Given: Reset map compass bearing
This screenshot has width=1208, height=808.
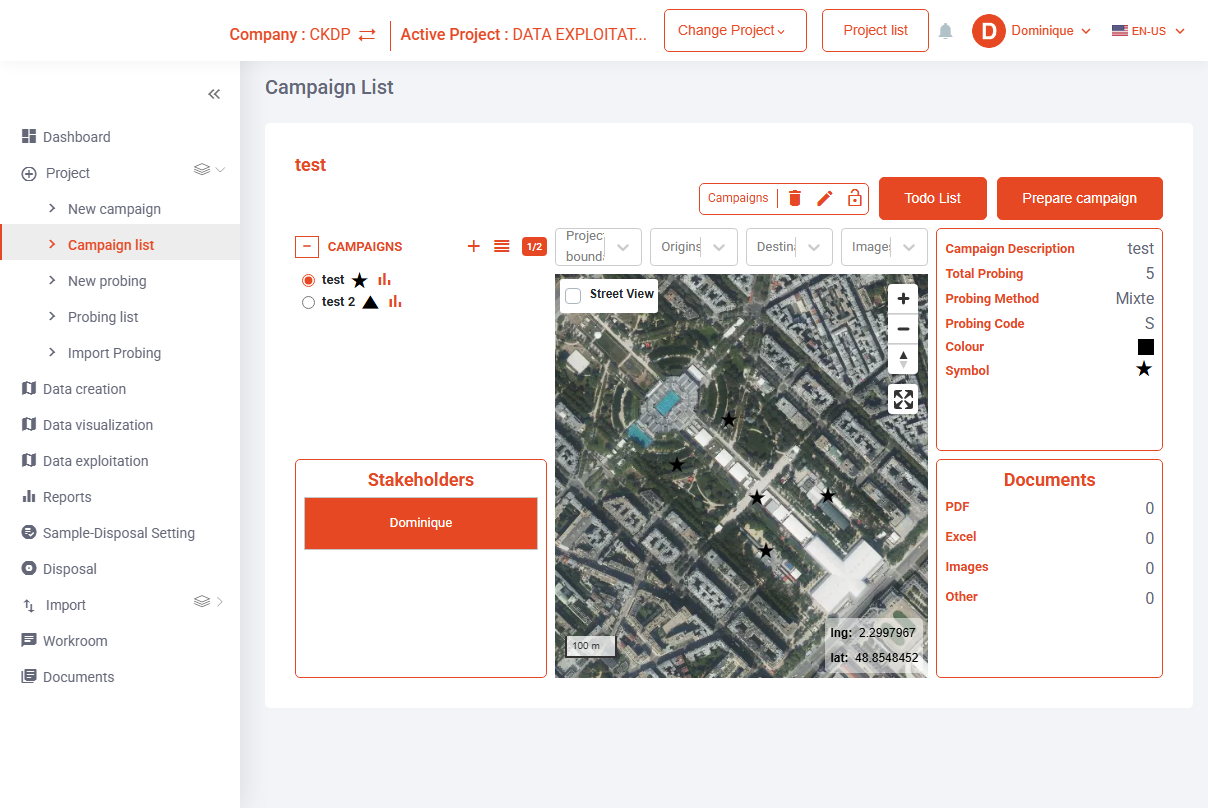Looking at the screenshot, I should tap(903, 359).
